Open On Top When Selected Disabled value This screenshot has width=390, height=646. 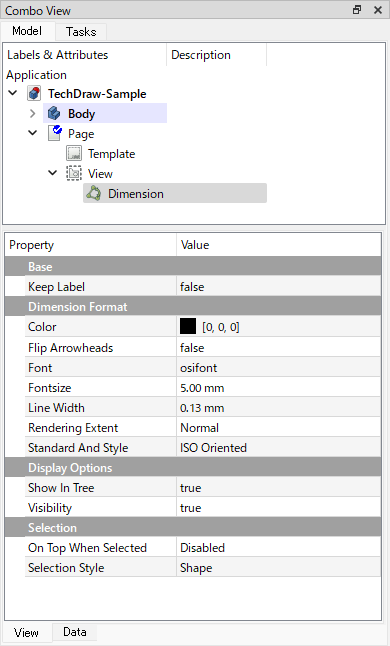coord(278,548)
